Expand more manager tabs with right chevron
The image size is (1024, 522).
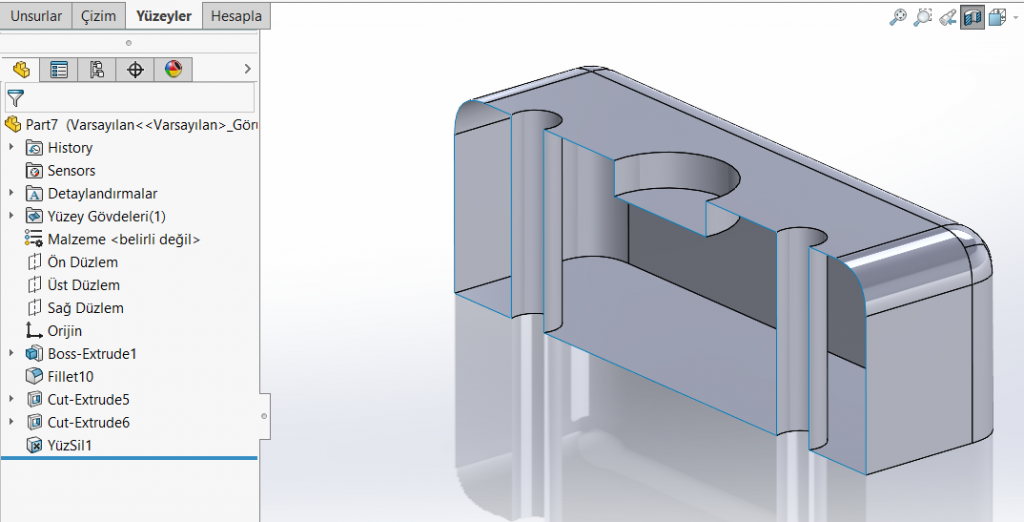click(247, 69)
